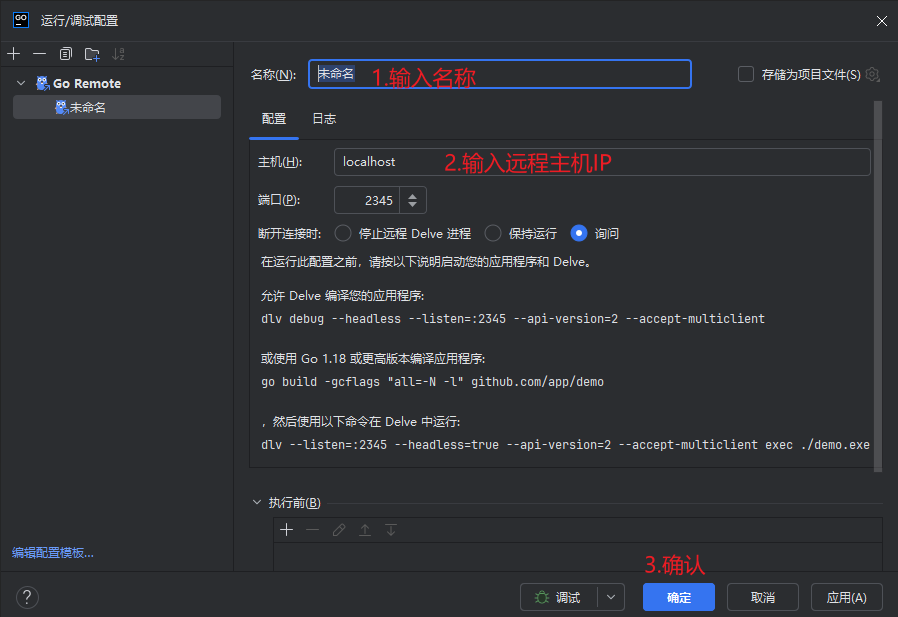Select the 停止远程 Delve 进程 radio option
This screenshot has width=898, height=617.
point(343,233)
